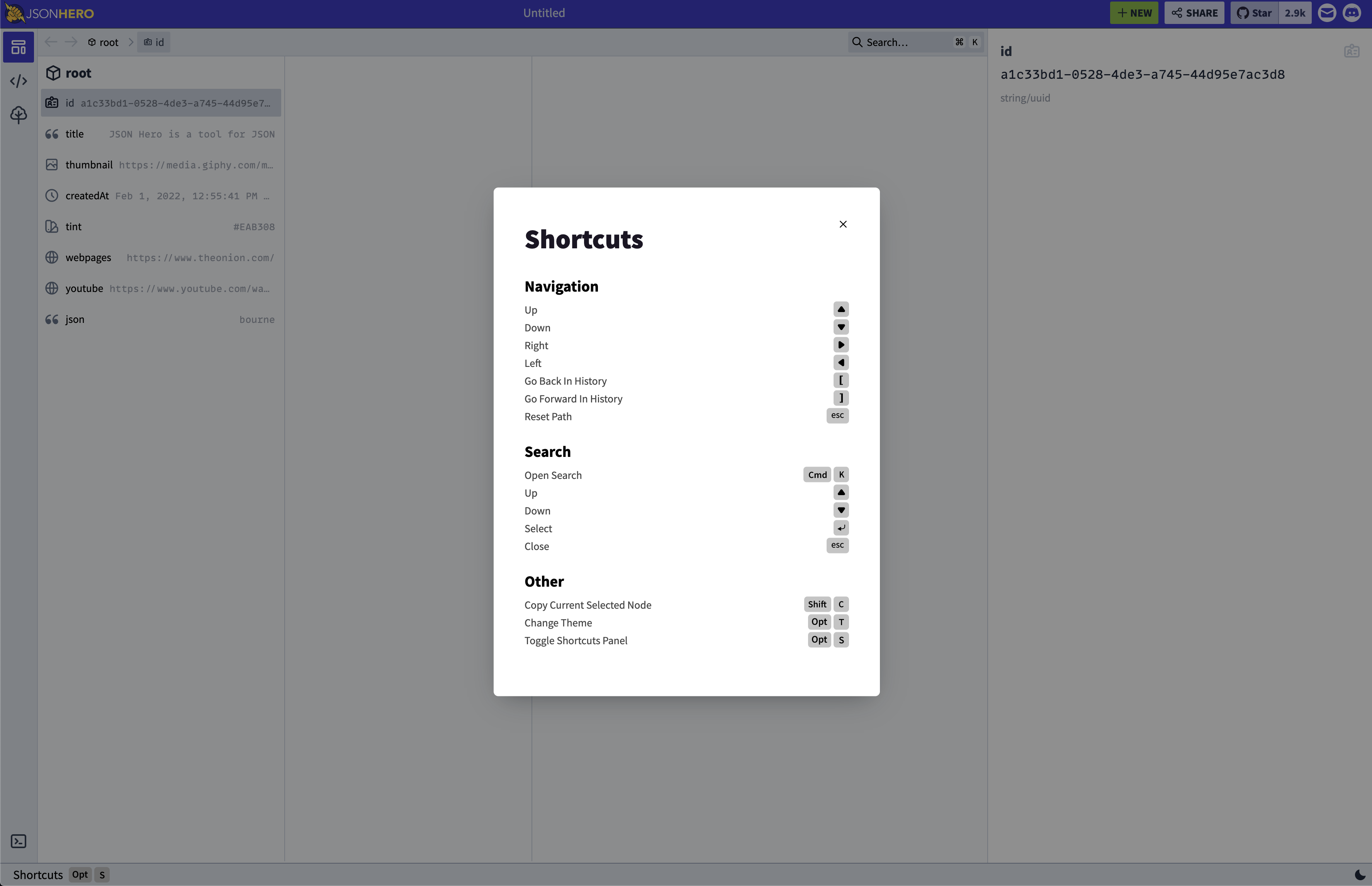Select the webpages row in root
The height and width of the screenshot is (886, 1372).
point(161,258)
